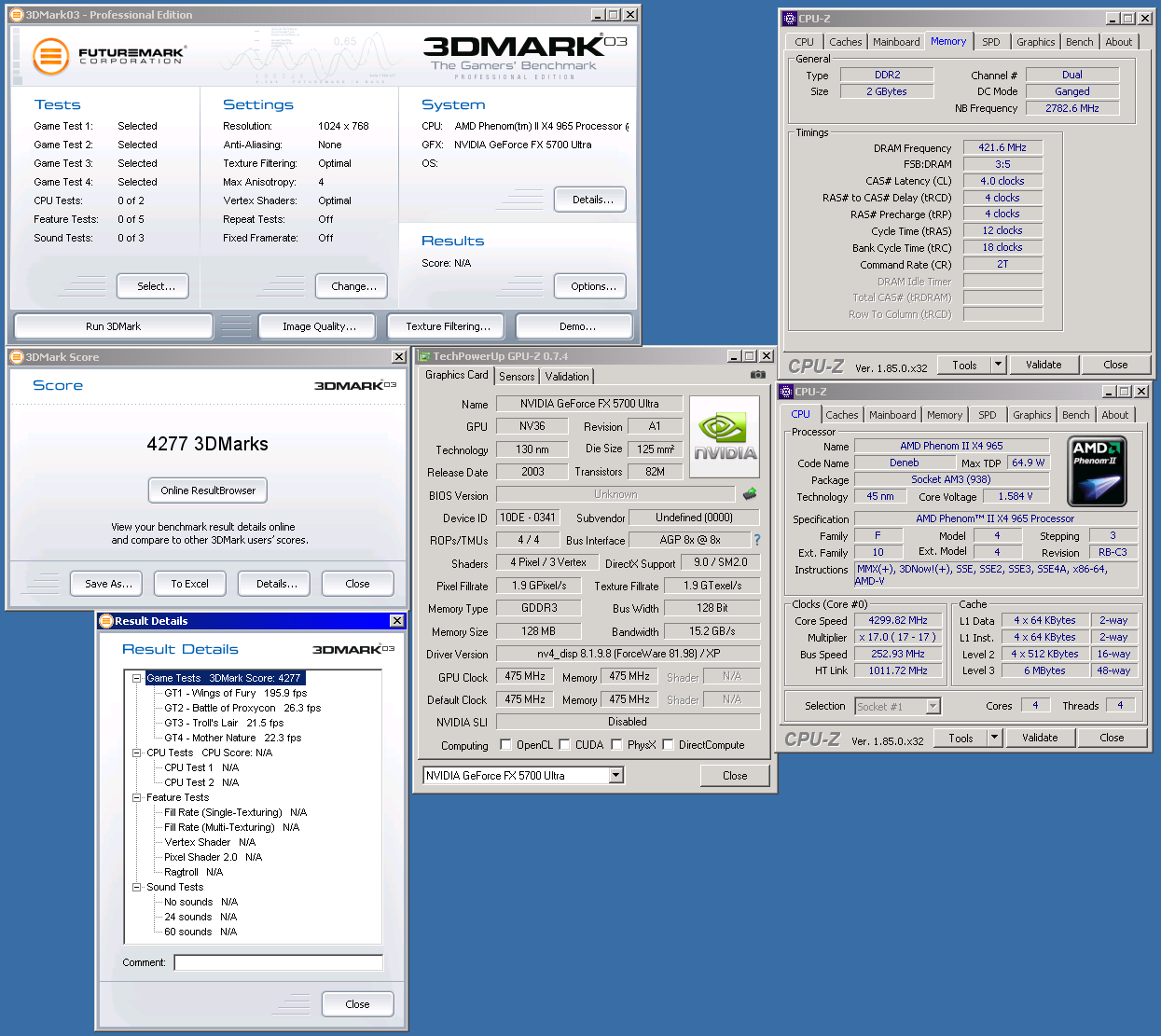Click the AMD Phenom II logo image

1096,471
